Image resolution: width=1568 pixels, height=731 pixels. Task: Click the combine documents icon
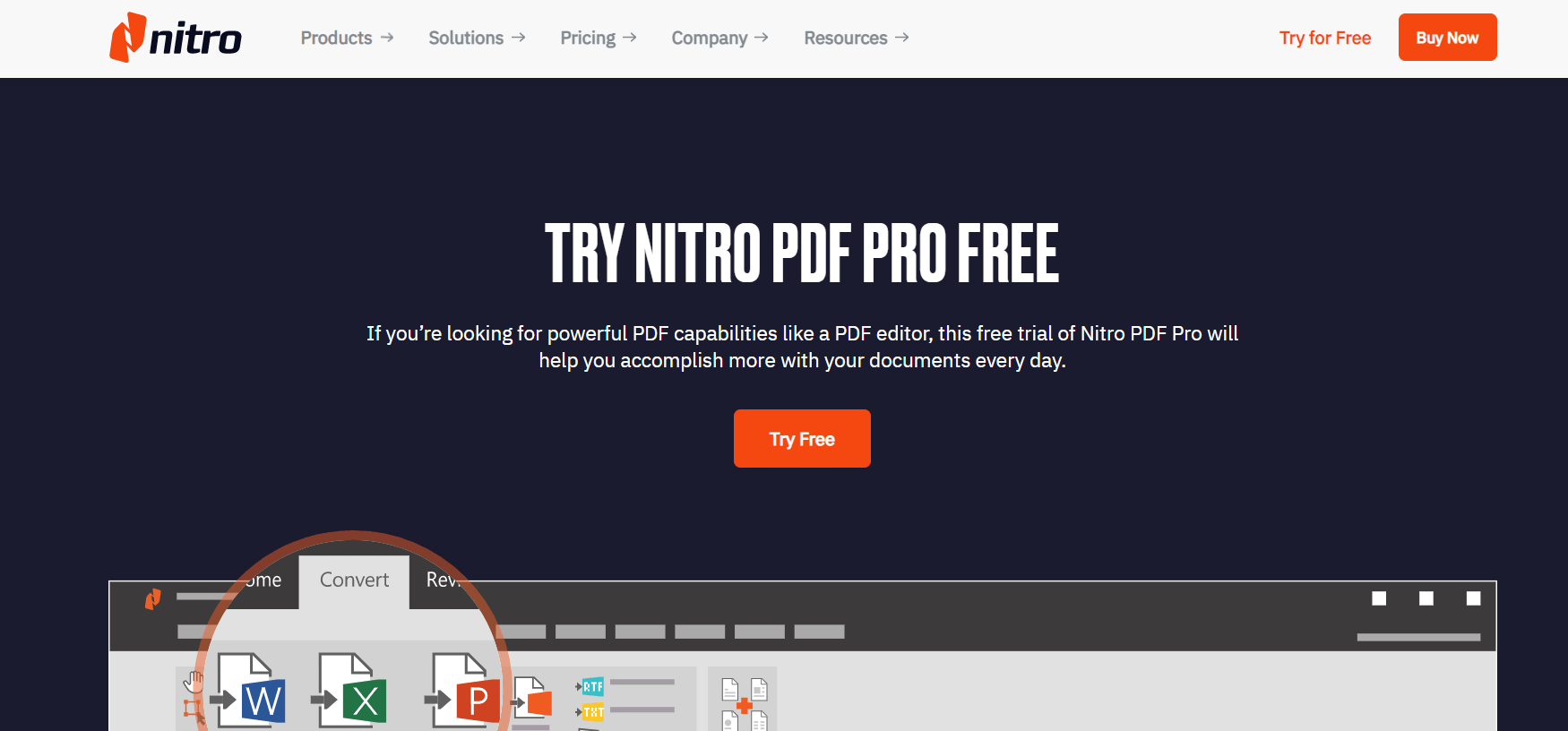point(744,704)
